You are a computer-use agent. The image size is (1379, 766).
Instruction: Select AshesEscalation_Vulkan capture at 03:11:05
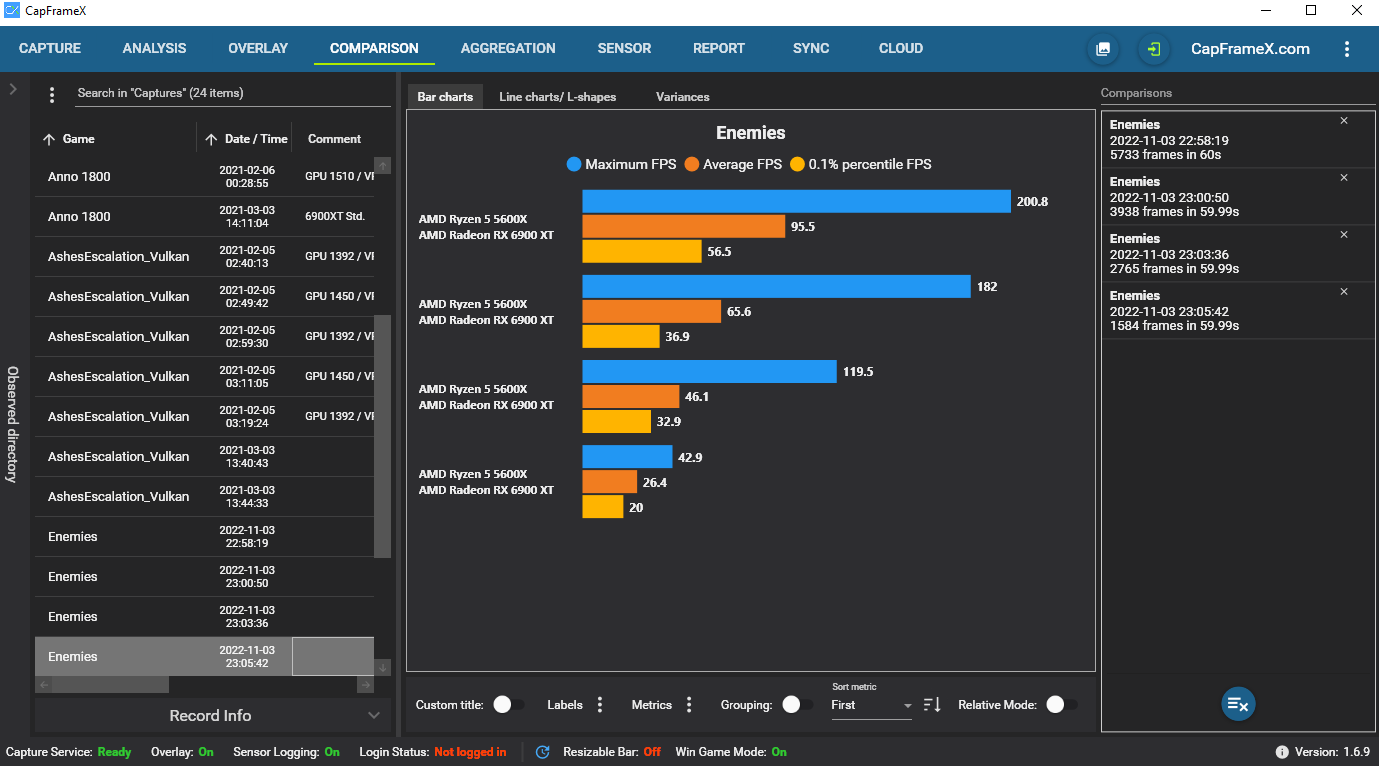204,377
